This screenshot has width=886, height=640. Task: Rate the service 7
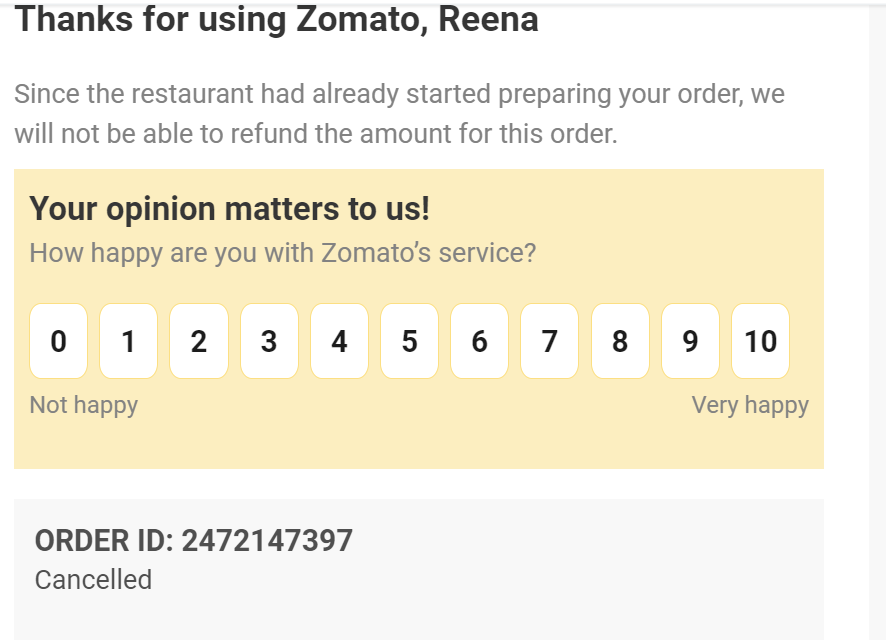pyautogui.click(x=549, y=341)
